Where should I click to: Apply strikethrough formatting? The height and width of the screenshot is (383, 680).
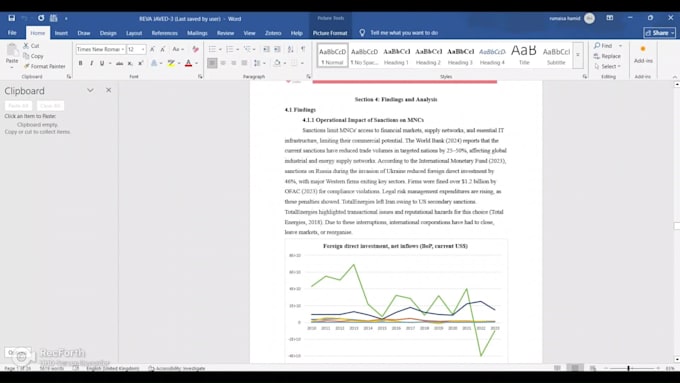click(x=119, y=63)
